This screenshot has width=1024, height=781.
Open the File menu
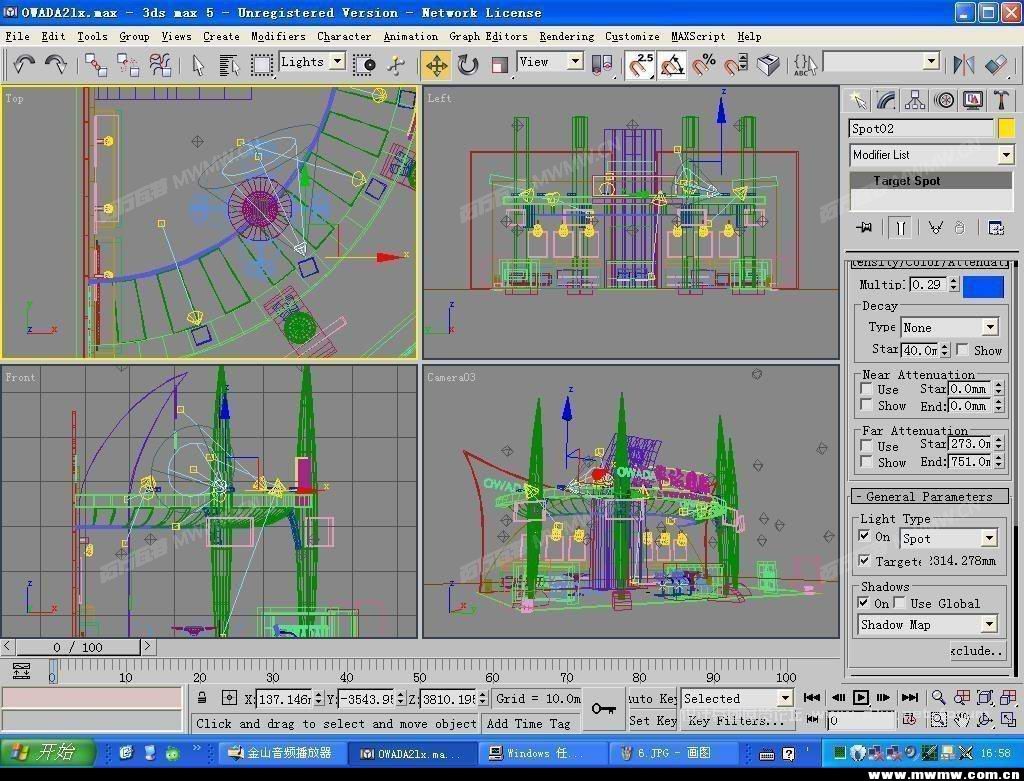point(18,37)
